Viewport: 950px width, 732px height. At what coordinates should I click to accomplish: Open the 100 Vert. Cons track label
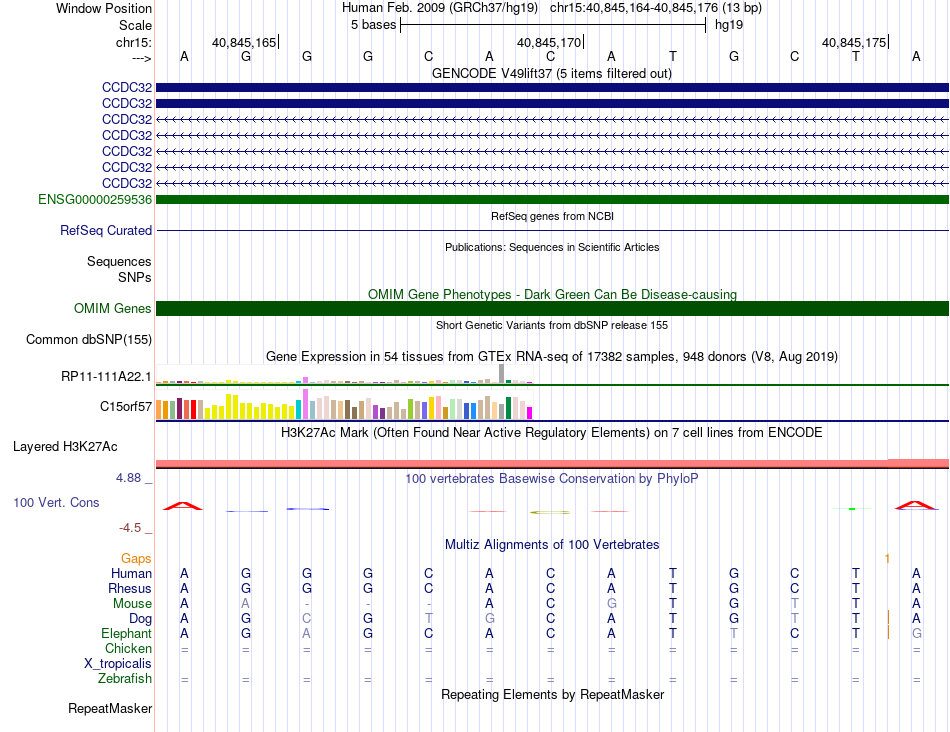[x=56, y=502]
